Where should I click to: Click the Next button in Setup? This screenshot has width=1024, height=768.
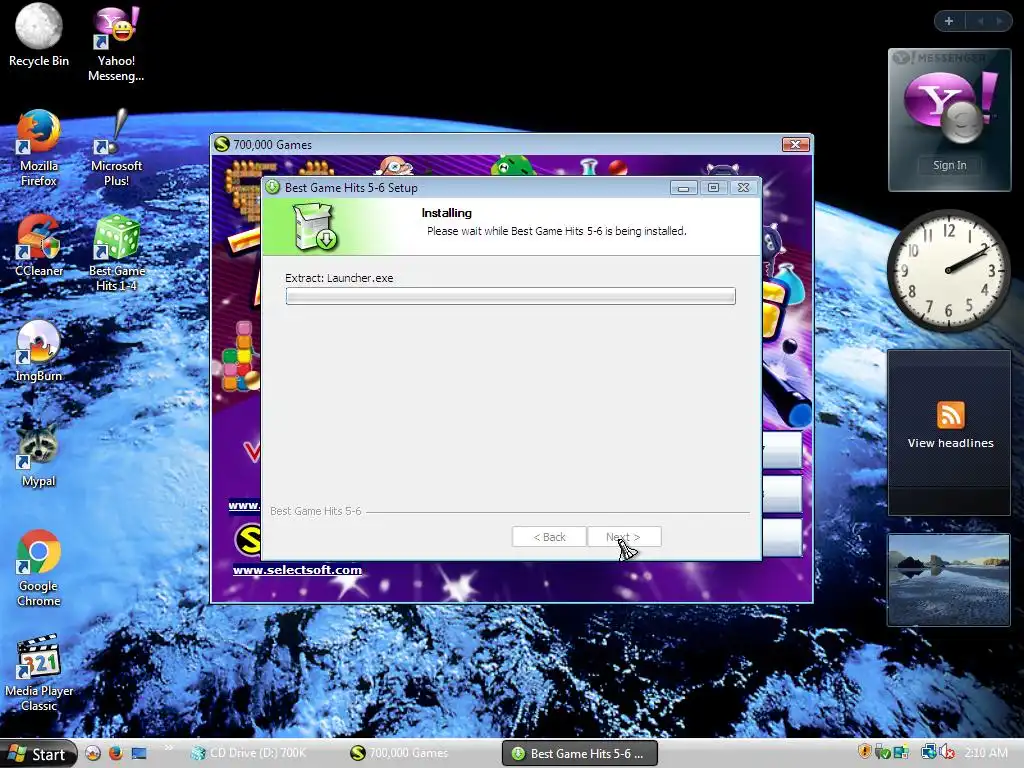(x=624, y=537)
